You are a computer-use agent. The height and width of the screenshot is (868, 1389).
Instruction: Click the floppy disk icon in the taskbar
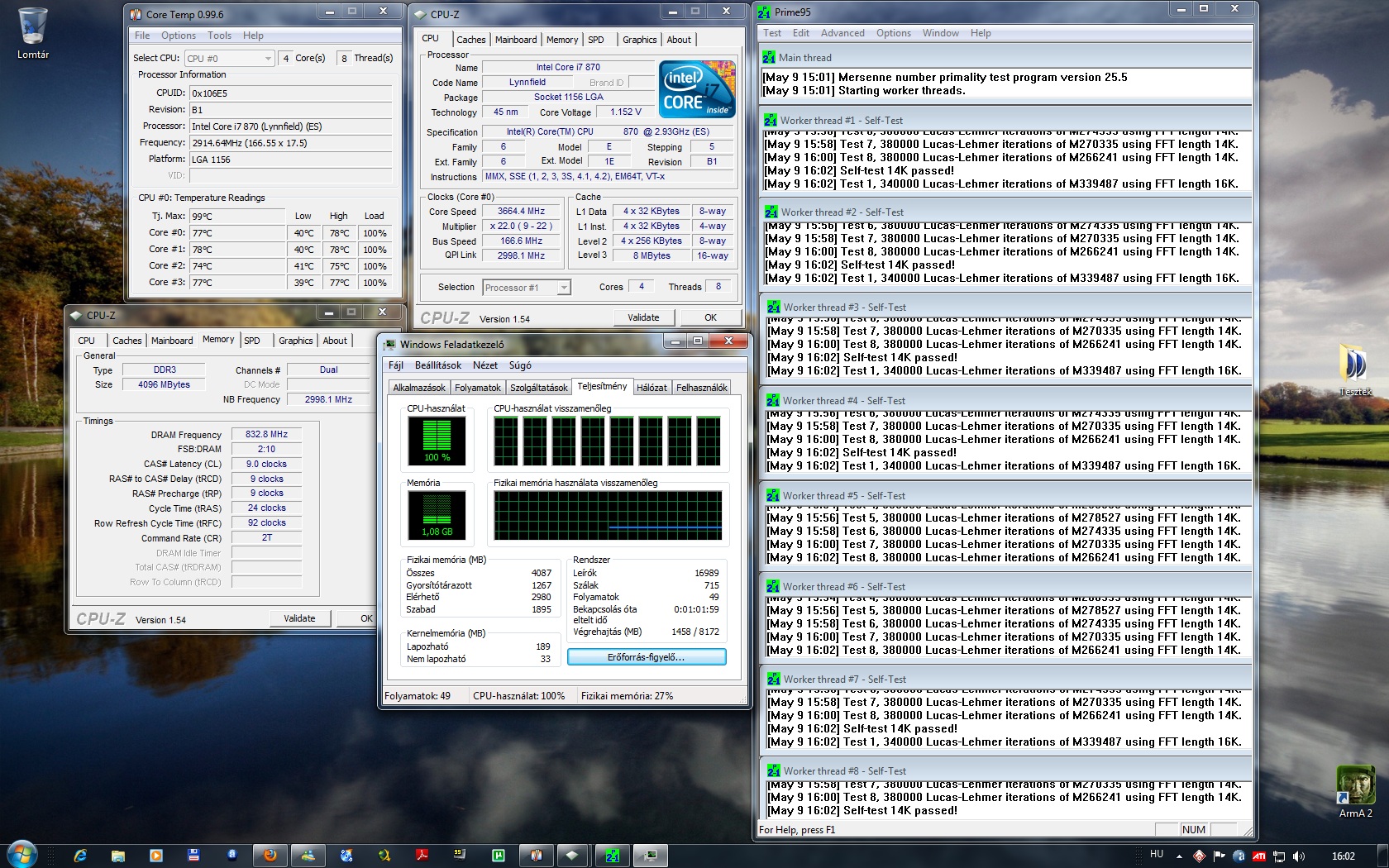194,856
